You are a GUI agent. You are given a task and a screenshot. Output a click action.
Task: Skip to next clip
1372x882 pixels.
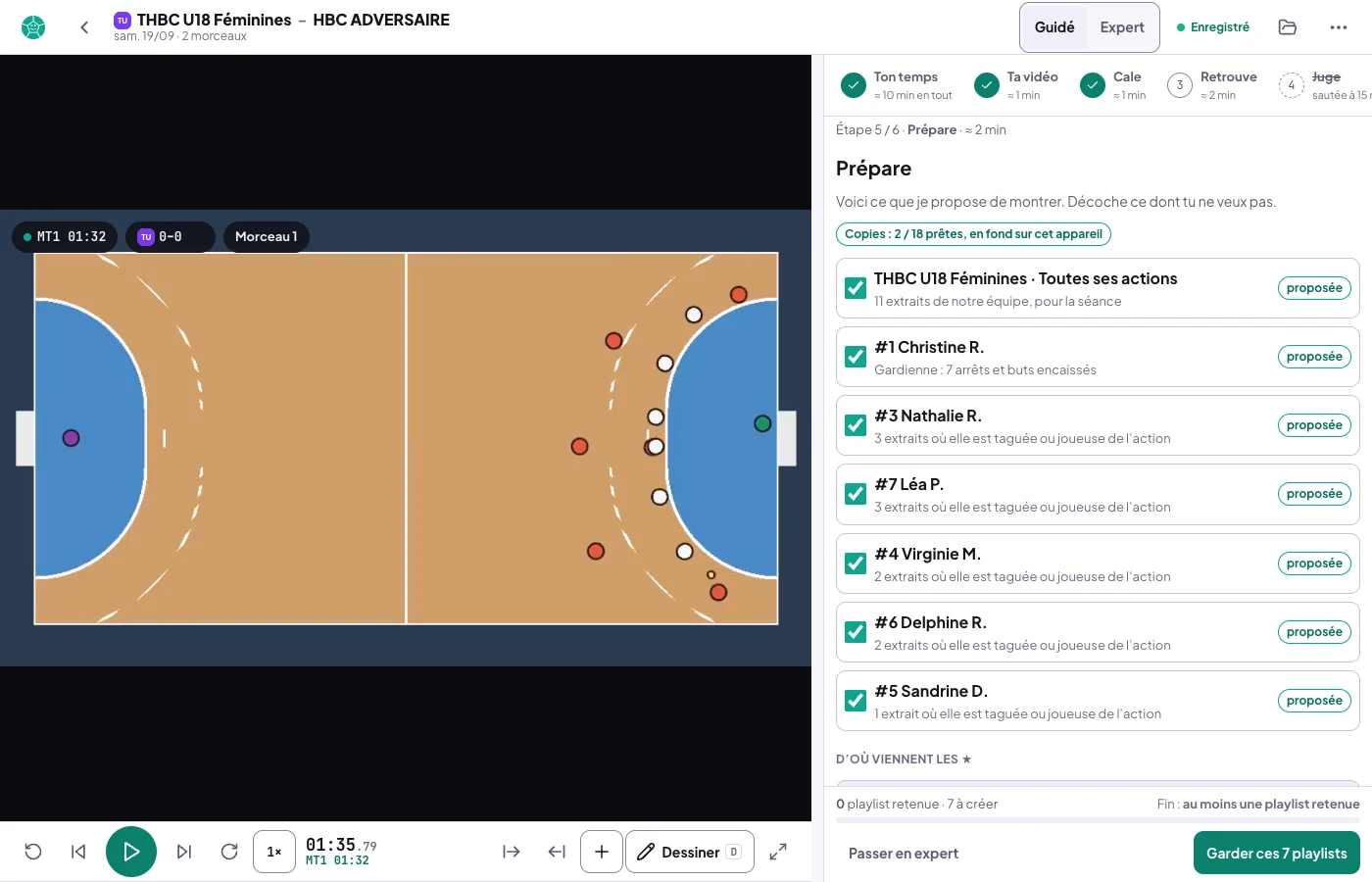pos(184,852)
